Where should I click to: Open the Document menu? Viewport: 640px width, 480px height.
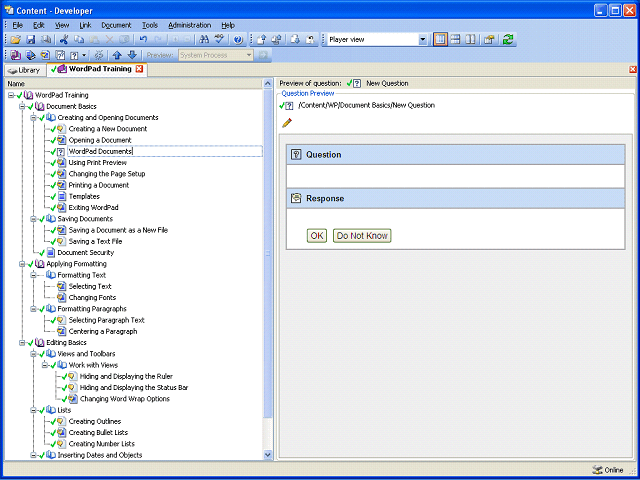point(116,25)
